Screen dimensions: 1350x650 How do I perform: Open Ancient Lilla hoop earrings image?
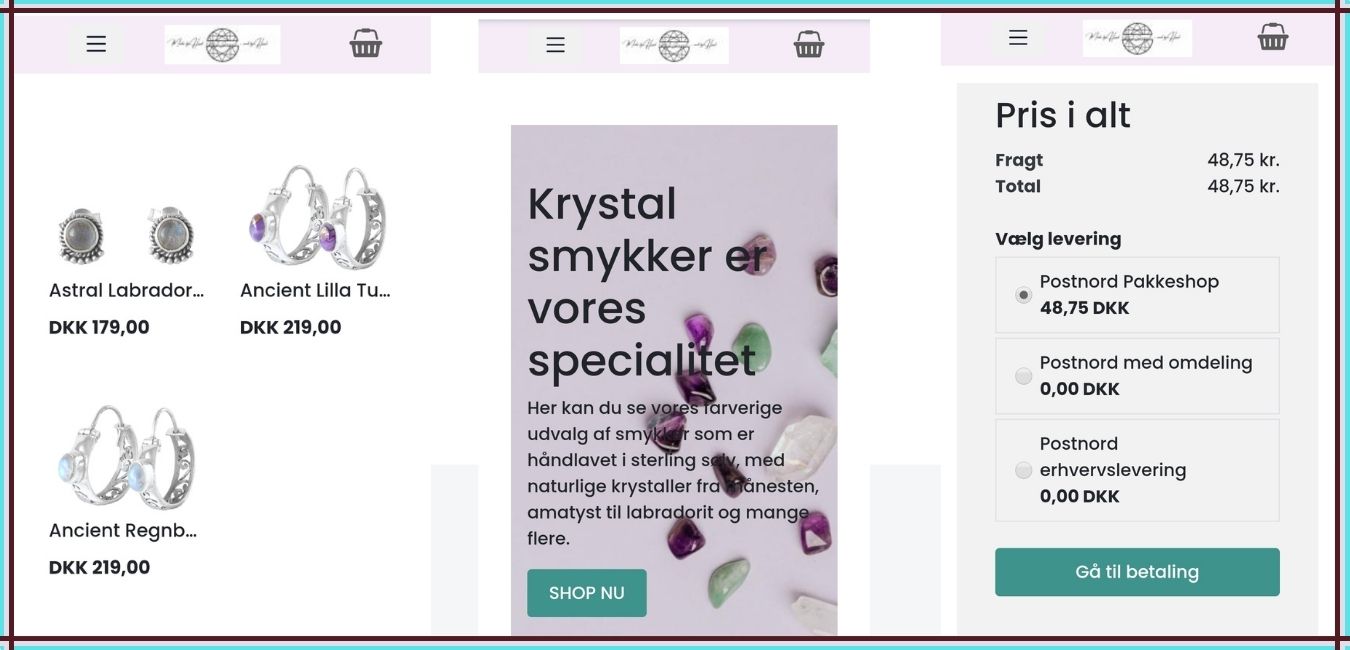click(x=317, y=217)
